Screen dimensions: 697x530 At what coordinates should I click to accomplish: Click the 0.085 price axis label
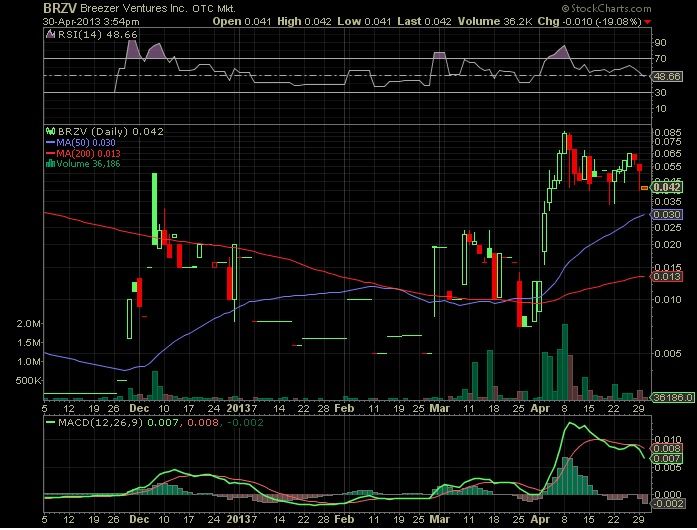[668, 132]
